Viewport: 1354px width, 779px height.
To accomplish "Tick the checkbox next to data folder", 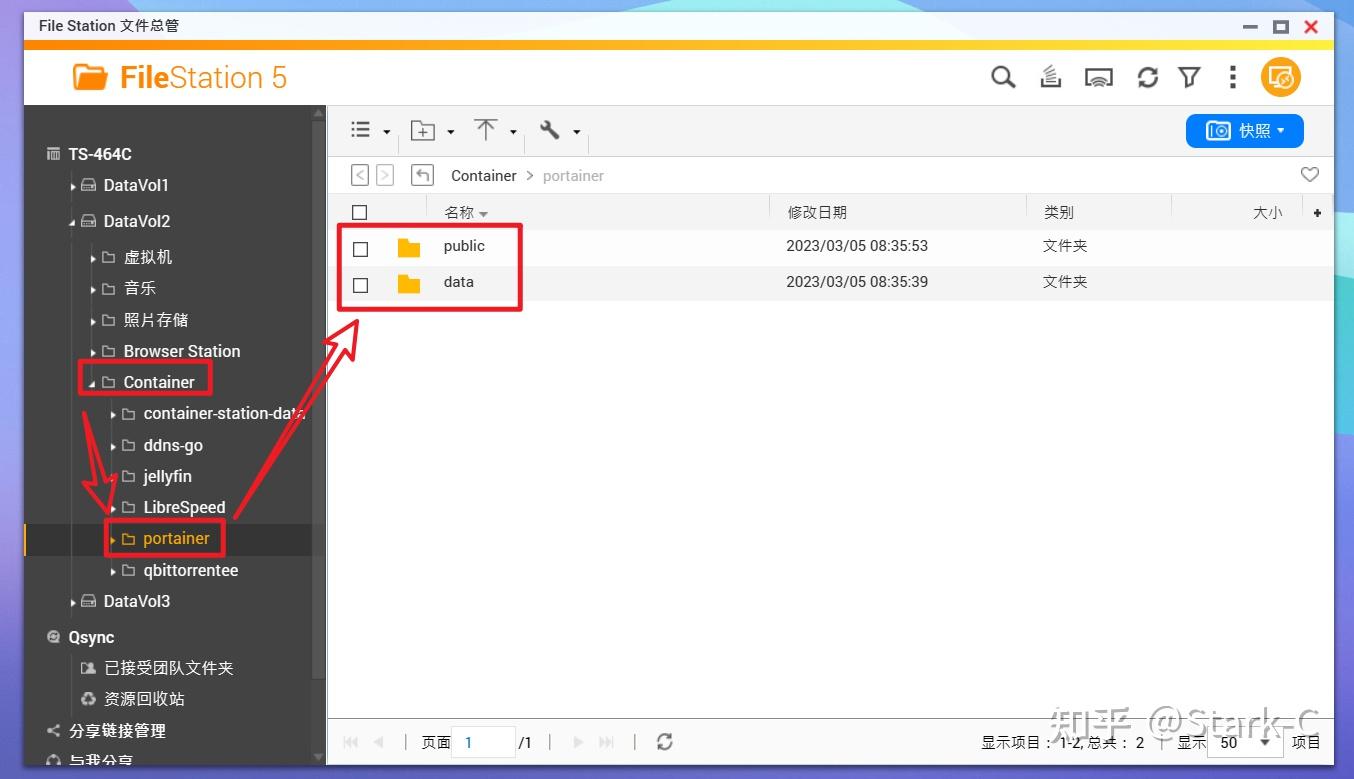I will click(x=360, y=285).
